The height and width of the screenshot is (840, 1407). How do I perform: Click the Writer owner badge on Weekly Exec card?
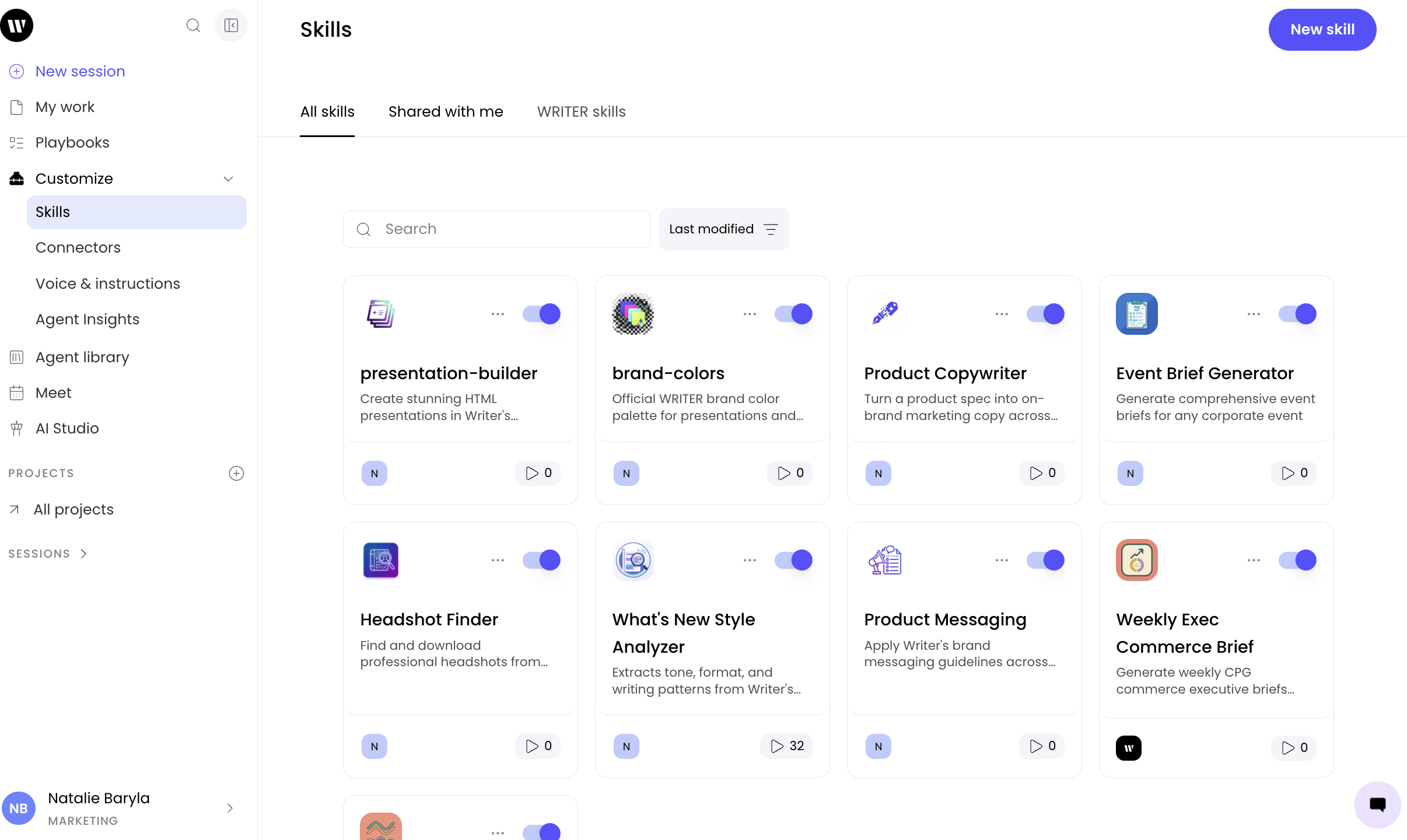click(1129, 748)
